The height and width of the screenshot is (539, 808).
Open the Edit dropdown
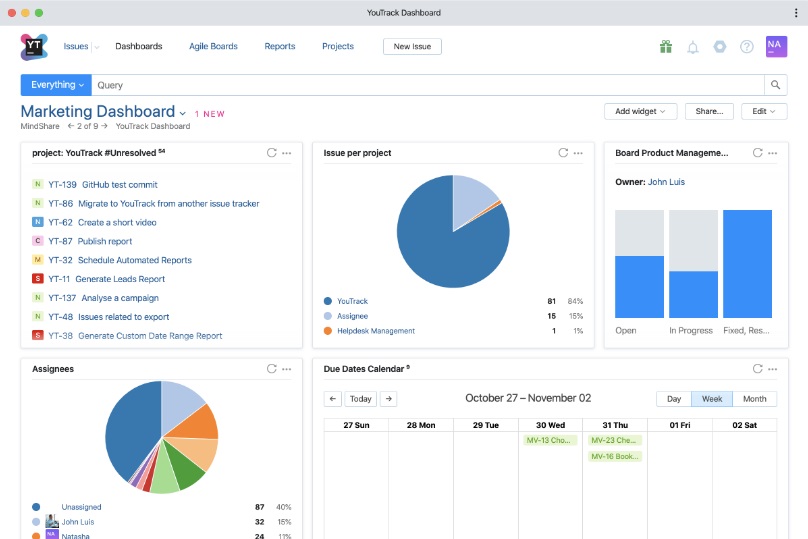coord(764,111)
